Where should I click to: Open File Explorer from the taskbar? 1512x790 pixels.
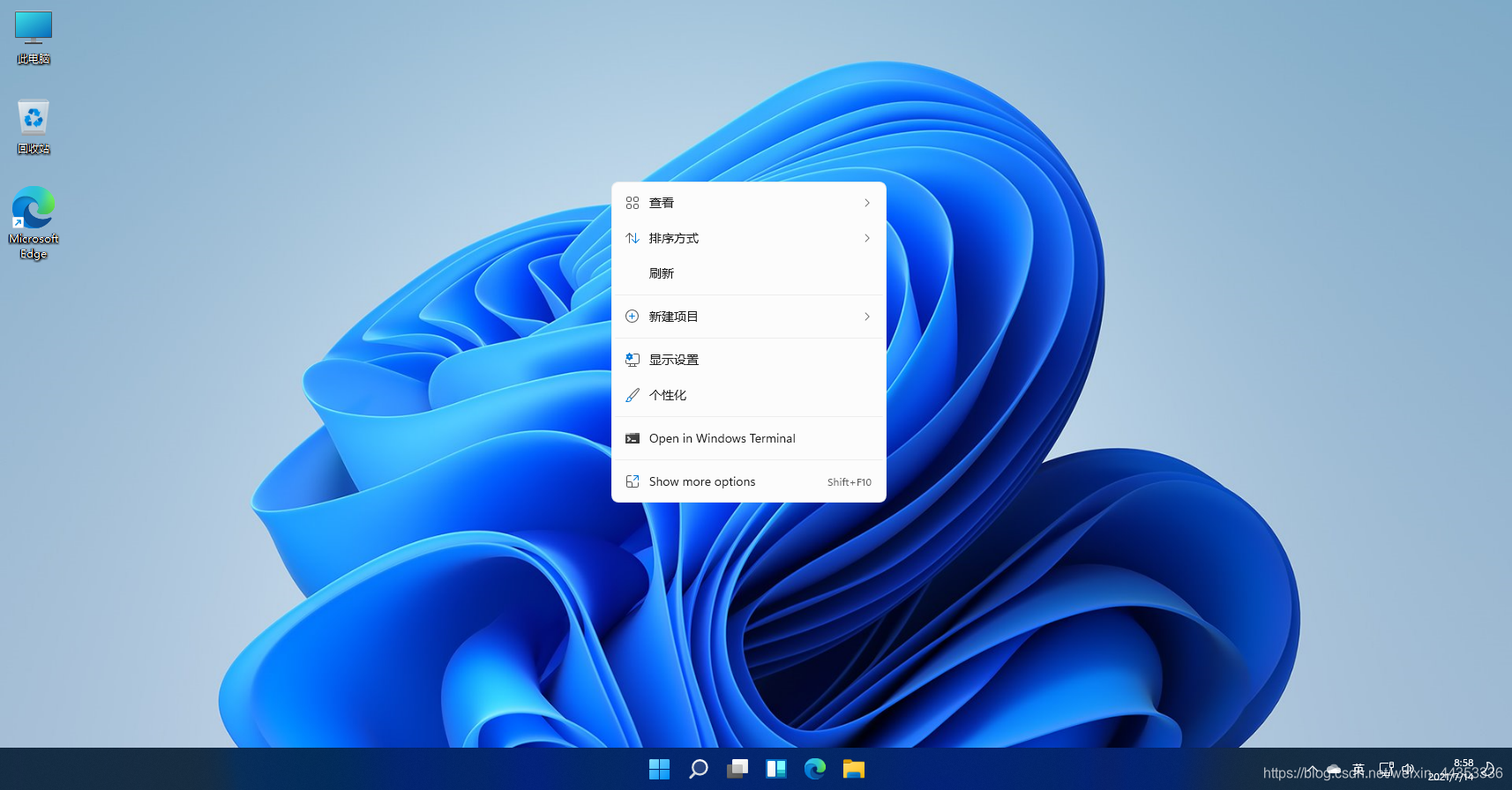point(853,769)
